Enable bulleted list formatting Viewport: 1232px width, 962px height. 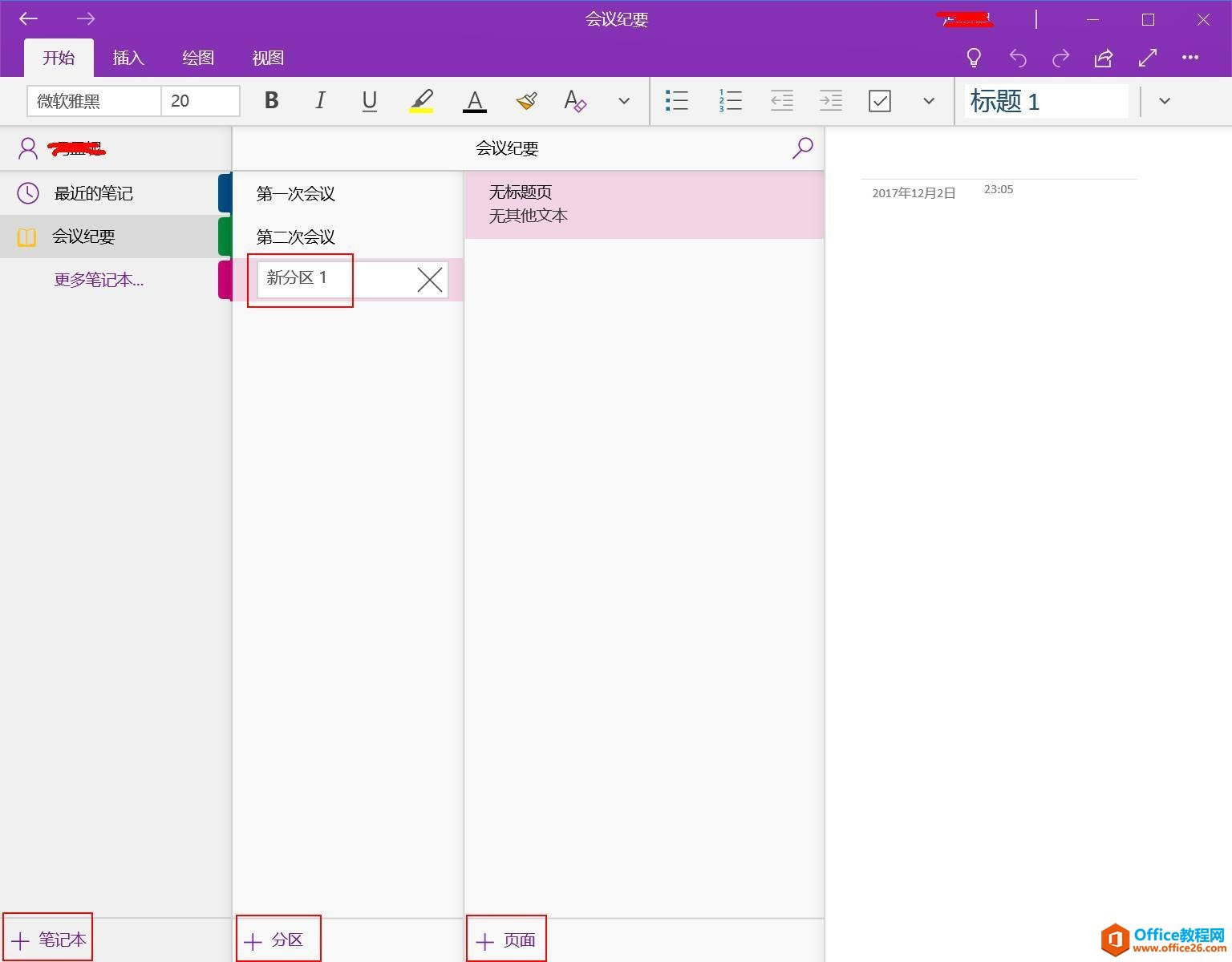point(677,101)
